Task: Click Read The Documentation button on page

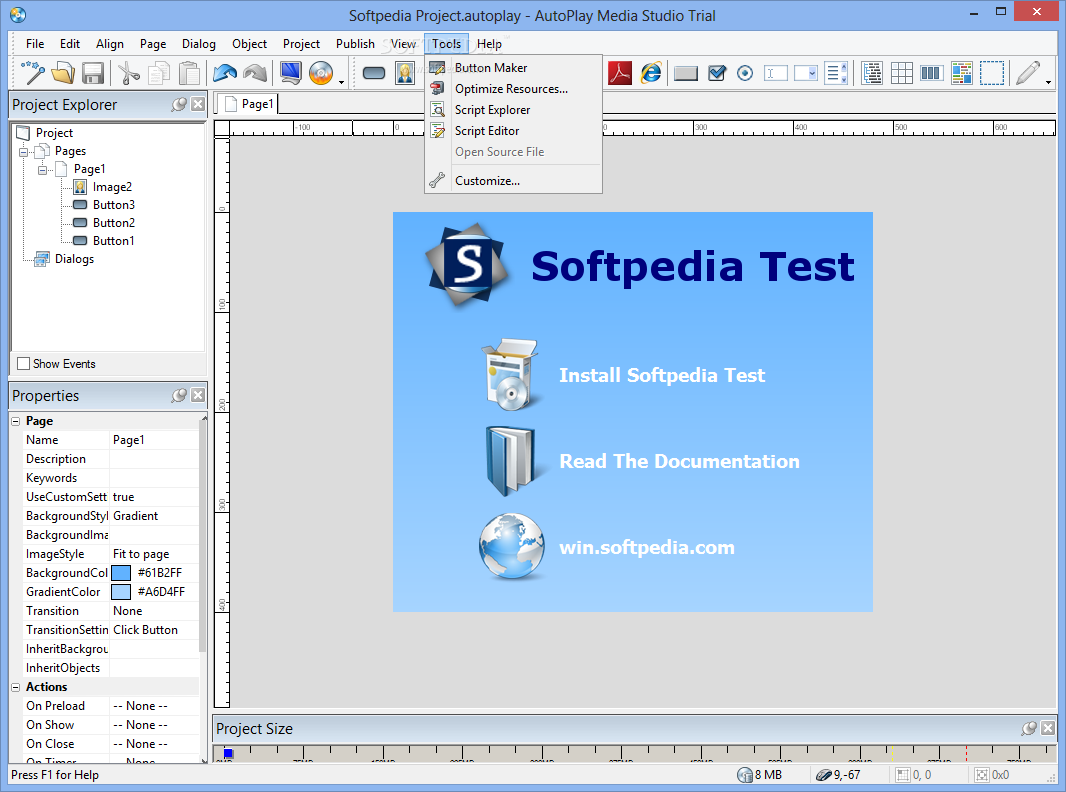Action: pyautogui.click(x=641, y=462)
